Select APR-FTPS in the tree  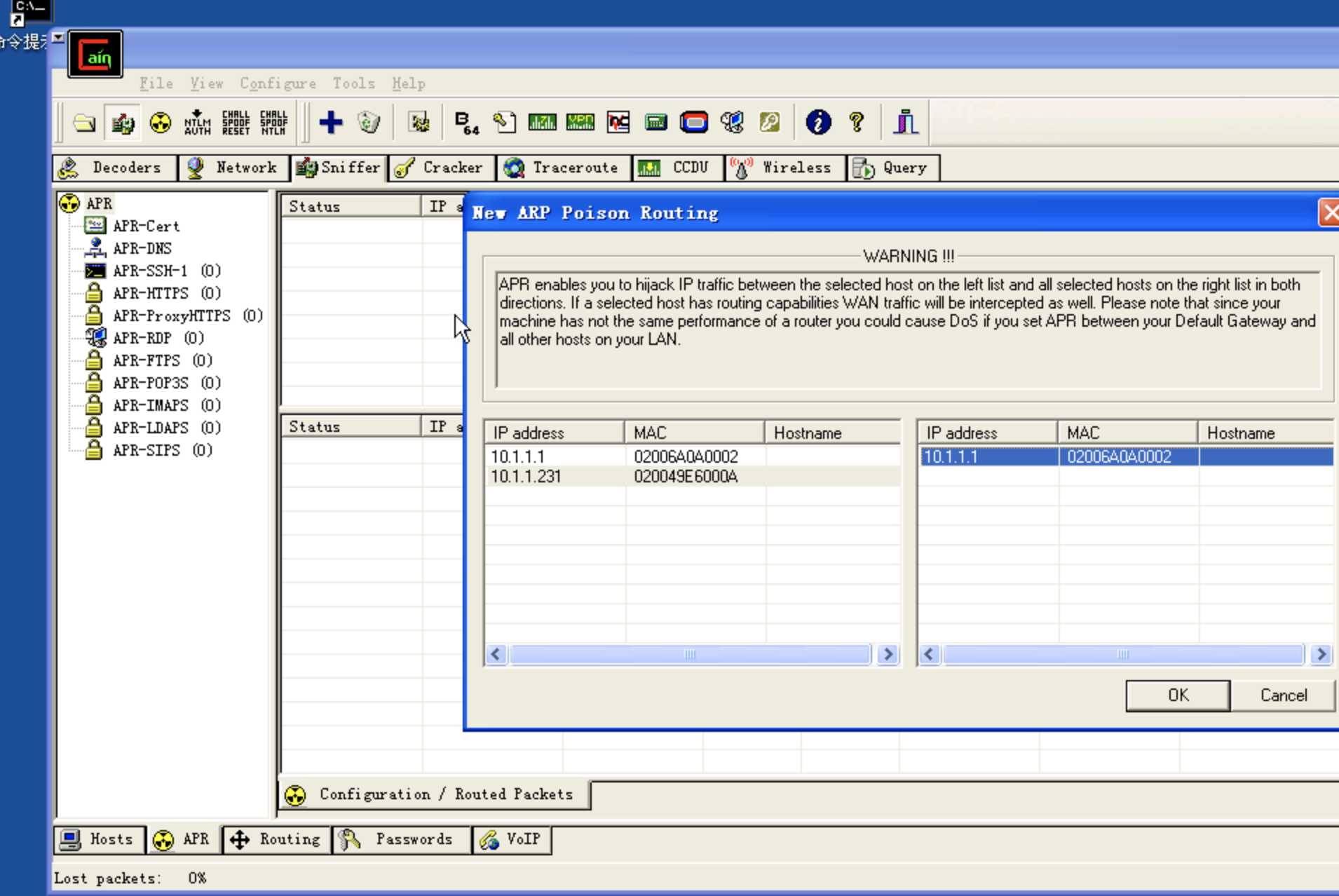click(162, 360)
